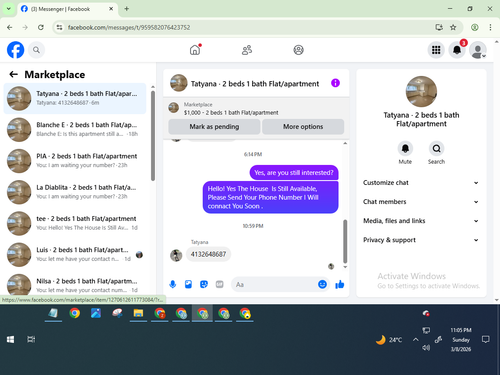Open the Chrome three-dot menu
Viewport: 500px width, 375px height.
[490, 27]
